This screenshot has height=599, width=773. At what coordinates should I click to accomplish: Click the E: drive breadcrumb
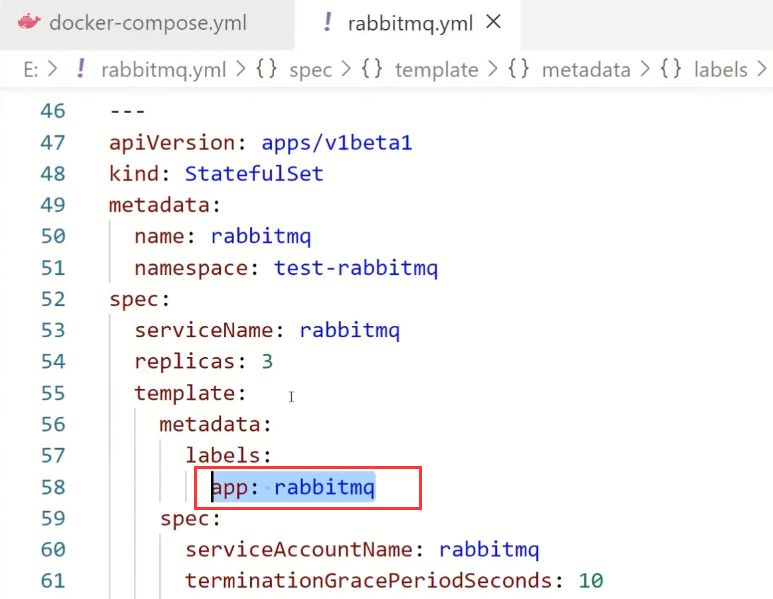[x=31, y=70]
